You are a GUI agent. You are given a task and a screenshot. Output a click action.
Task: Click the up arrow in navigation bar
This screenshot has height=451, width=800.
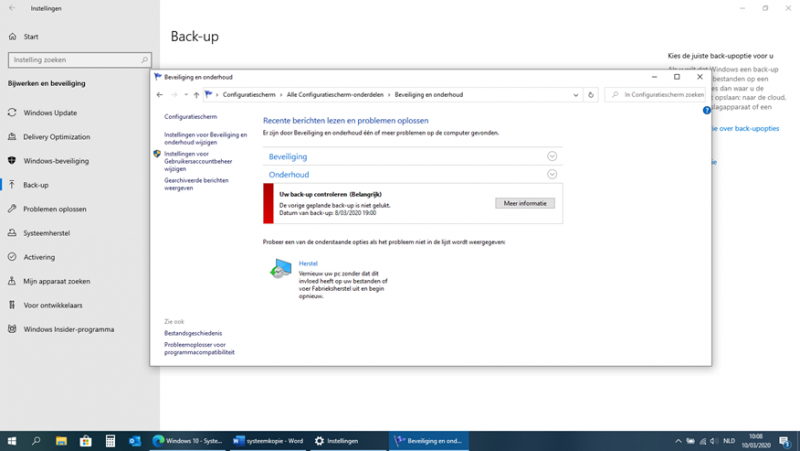tap(196, 95)
